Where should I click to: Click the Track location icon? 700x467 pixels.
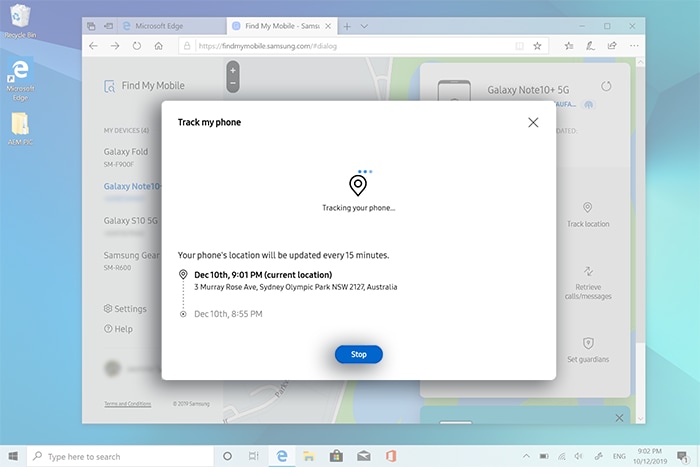pos(588,207)
